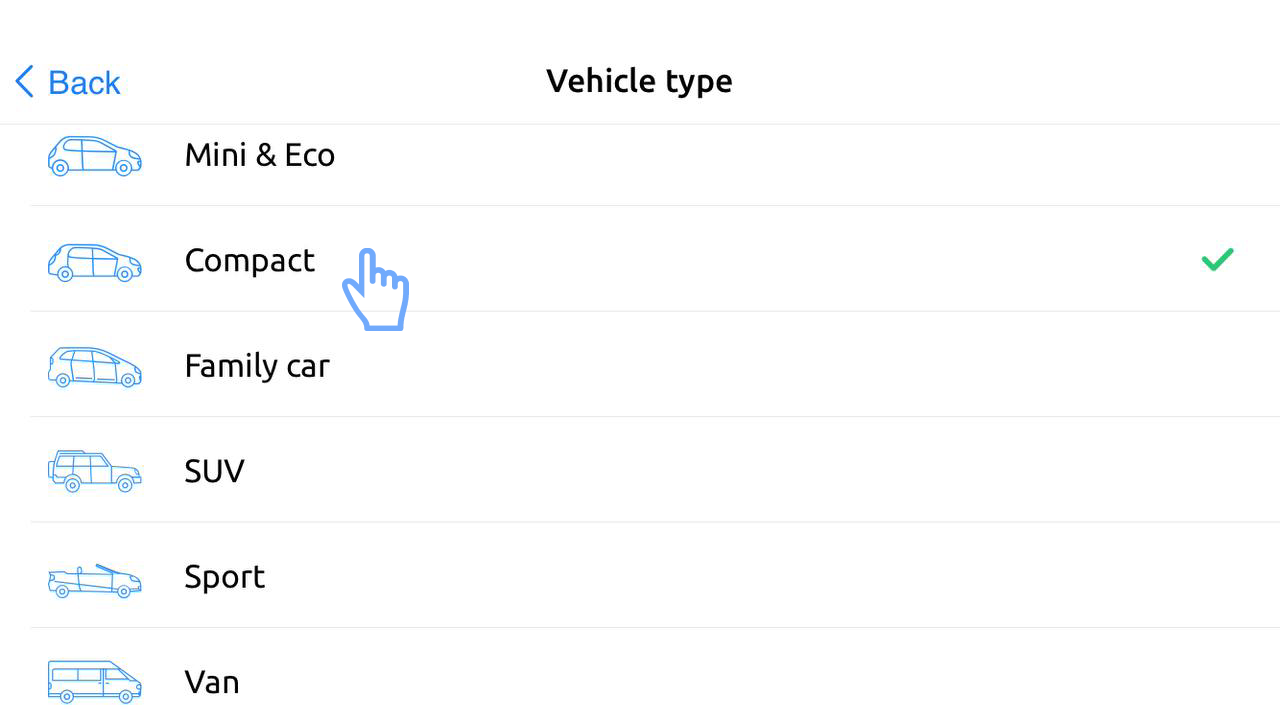Go back using the Back text

[84, 82]
